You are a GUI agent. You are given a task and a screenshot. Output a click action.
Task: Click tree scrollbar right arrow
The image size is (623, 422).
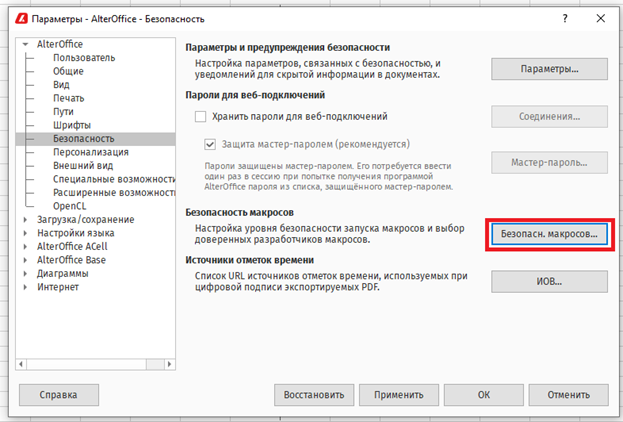coord(170,364)
